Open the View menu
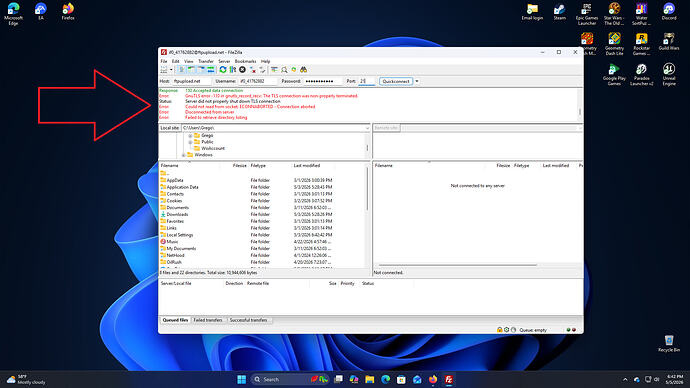This screenshot has height=388, width=690. tap(188, 61)
